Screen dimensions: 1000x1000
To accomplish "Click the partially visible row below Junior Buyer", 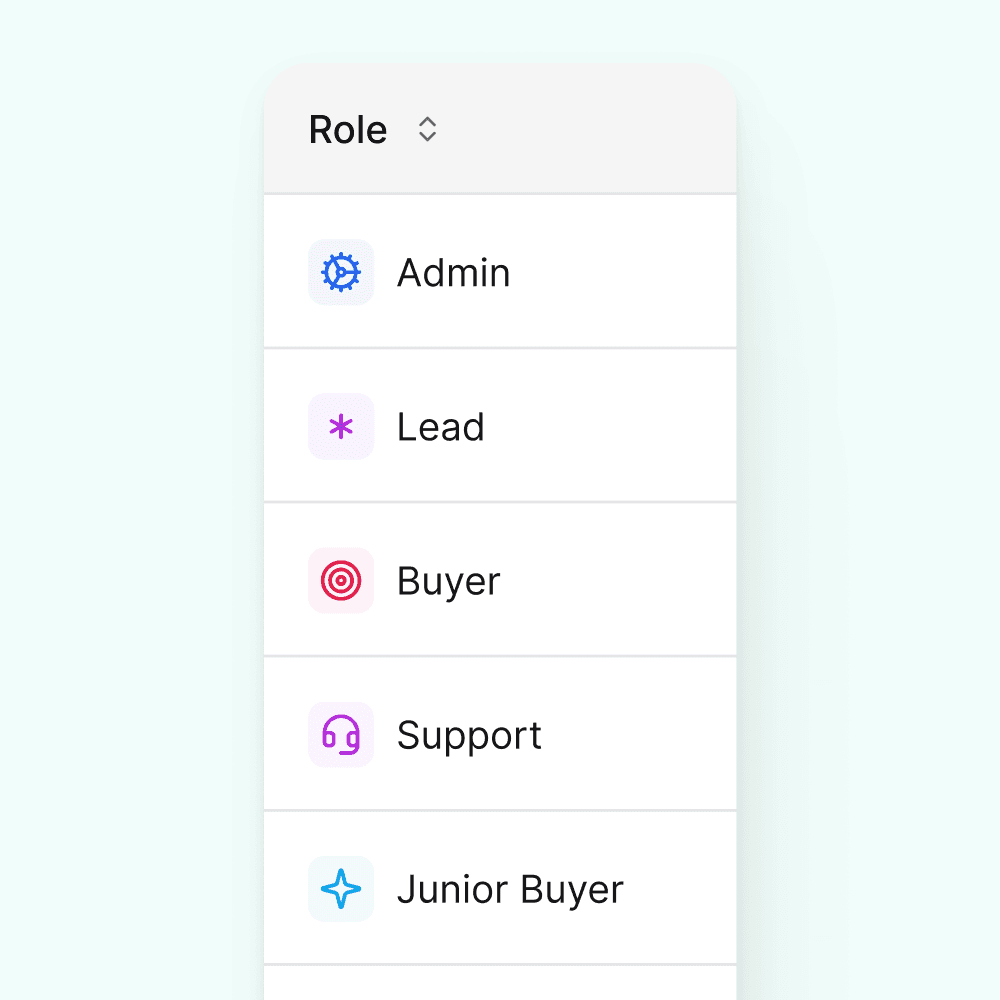I will pyautogui.click(x=500, y=985).
